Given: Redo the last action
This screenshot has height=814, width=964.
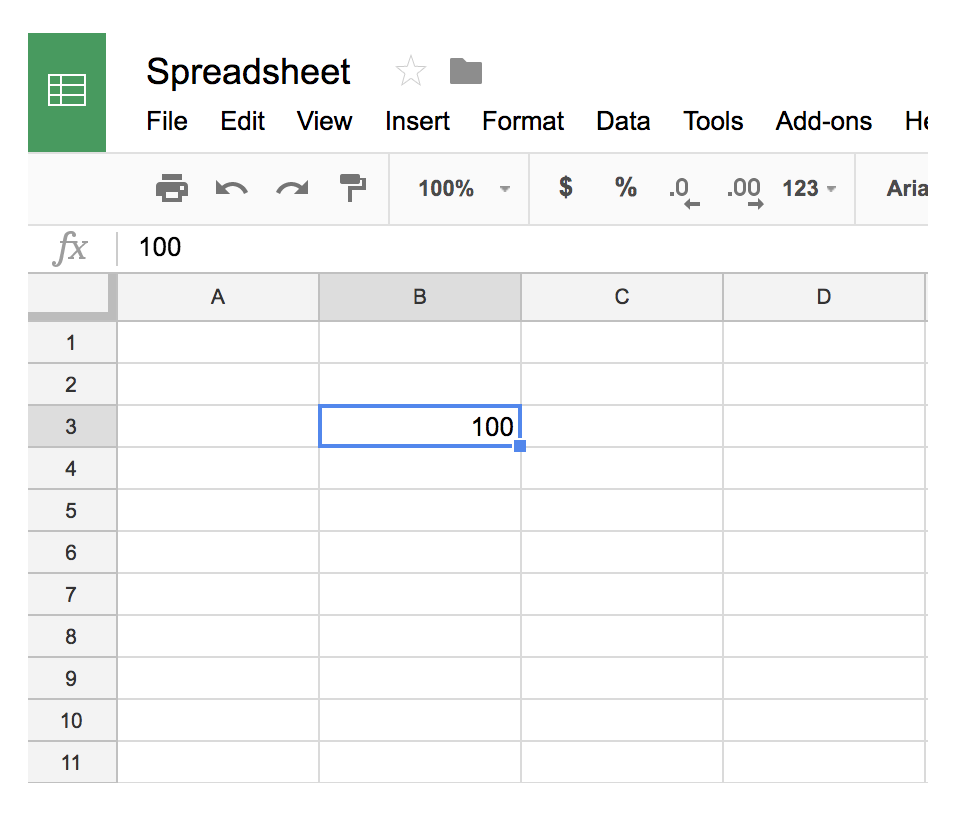Looking at the screenshot, I should click(292, 188).
